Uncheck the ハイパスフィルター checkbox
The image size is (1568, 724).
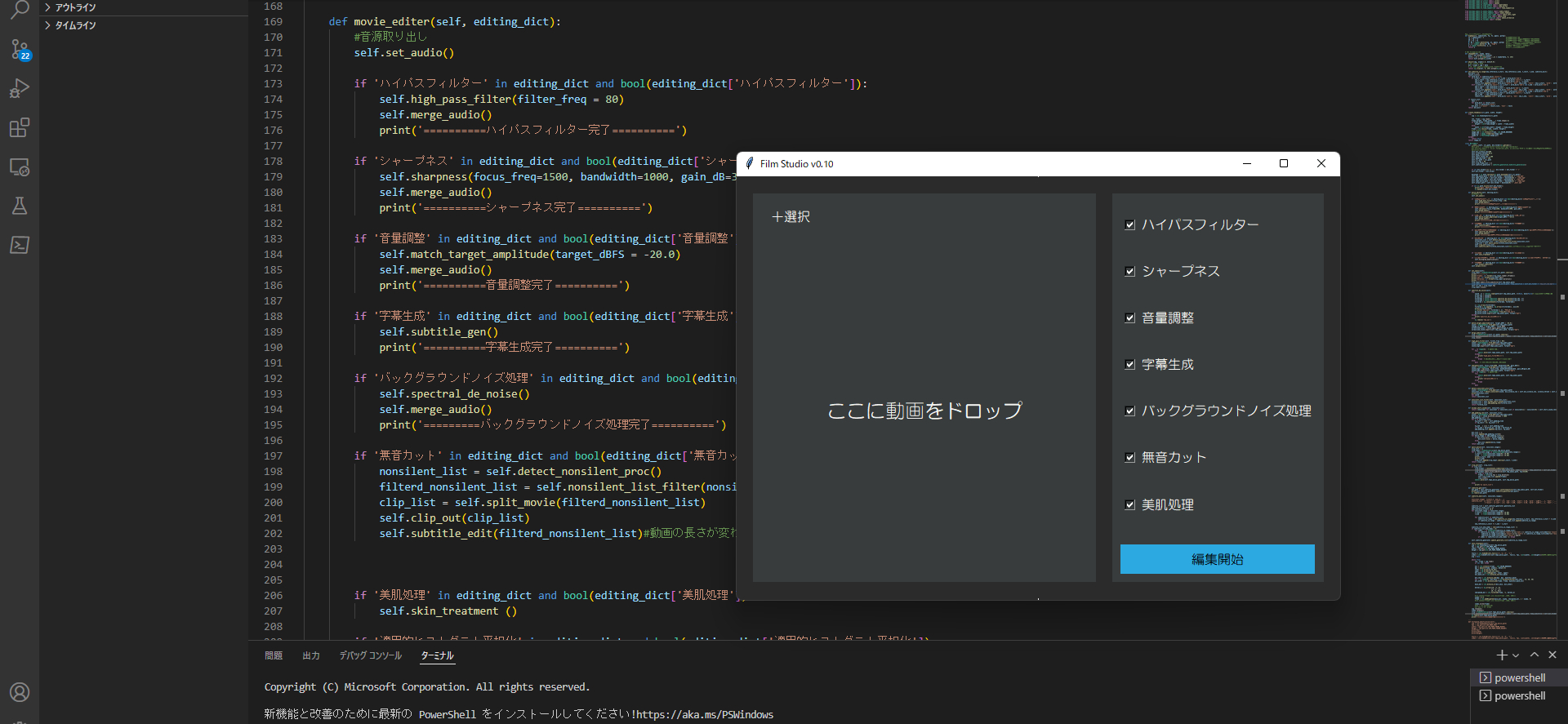click(x=1130, y=224)
